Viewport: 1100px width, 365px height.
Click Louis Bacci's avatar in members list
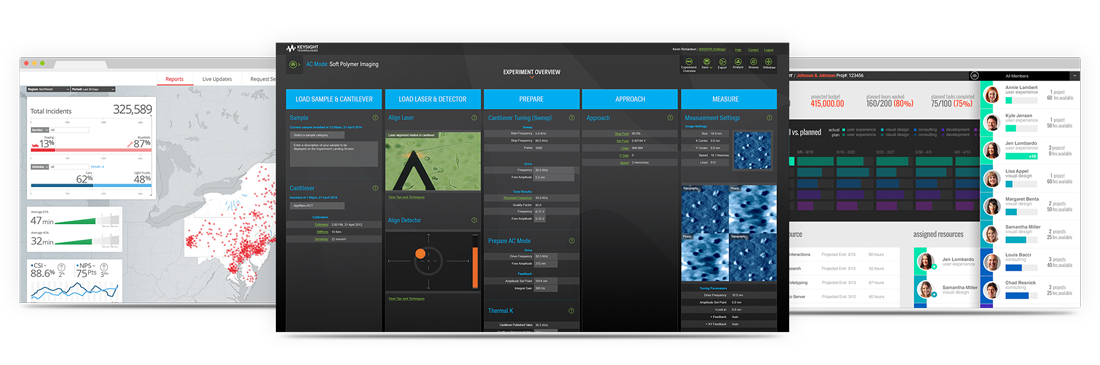(991, 262)
